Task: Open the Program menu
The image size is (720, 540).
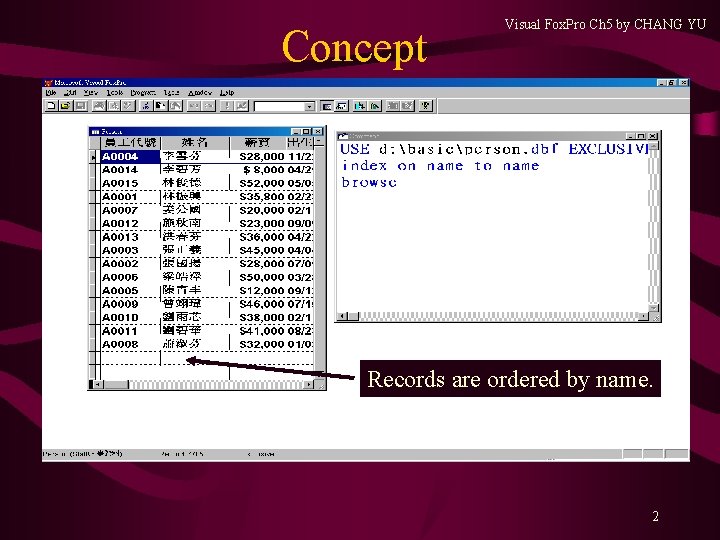Action: [143, 93]
